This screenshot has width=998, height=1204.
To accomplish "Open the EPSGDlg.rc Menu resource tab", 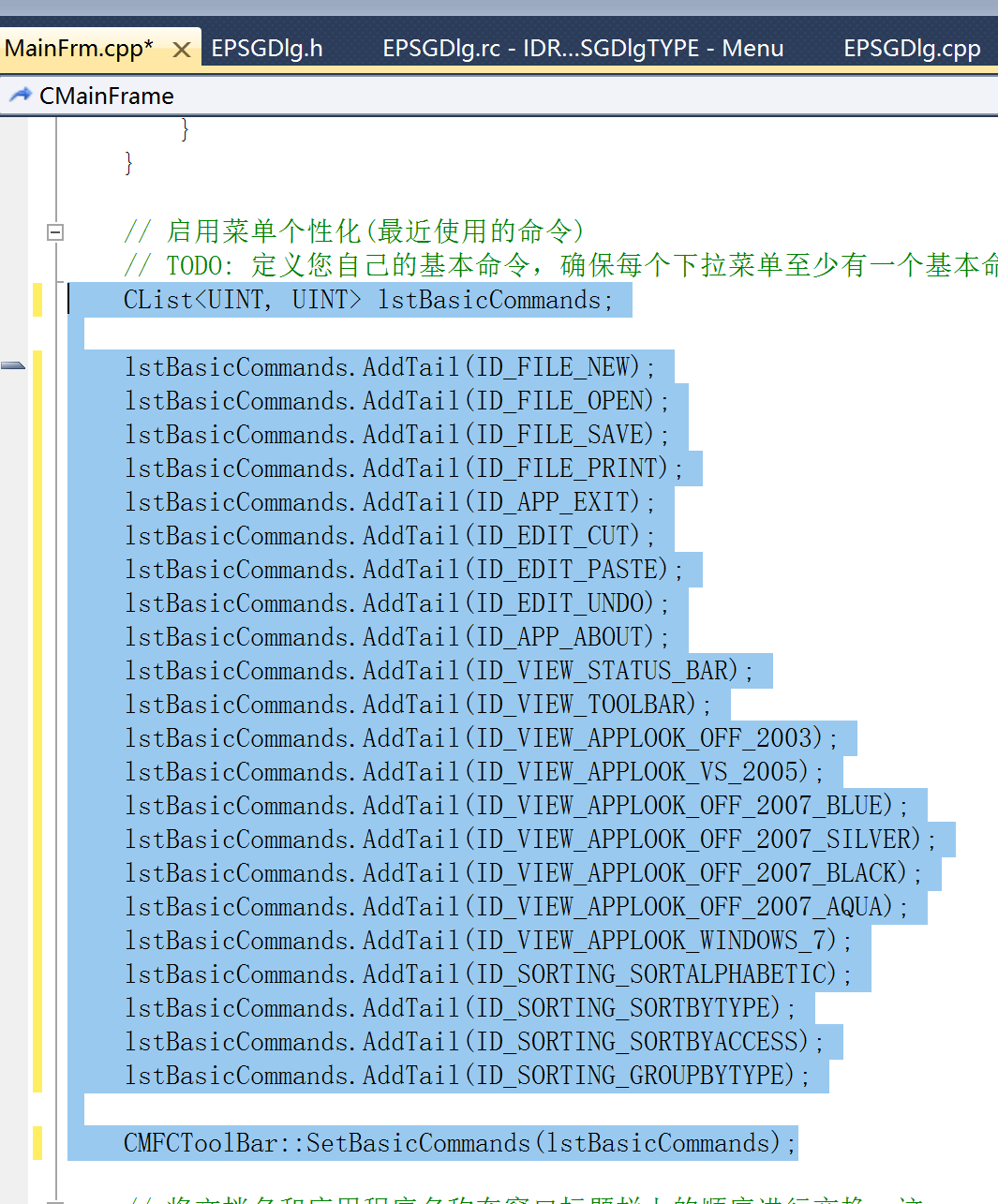I will pyautogui.click(x=582, y=49).
